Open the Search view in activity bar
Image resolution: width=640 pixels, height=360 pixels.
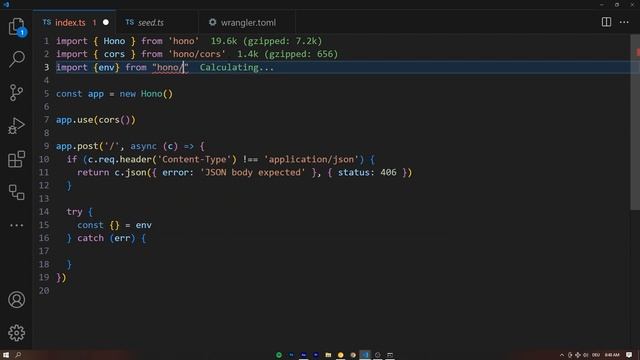point(16,59)
